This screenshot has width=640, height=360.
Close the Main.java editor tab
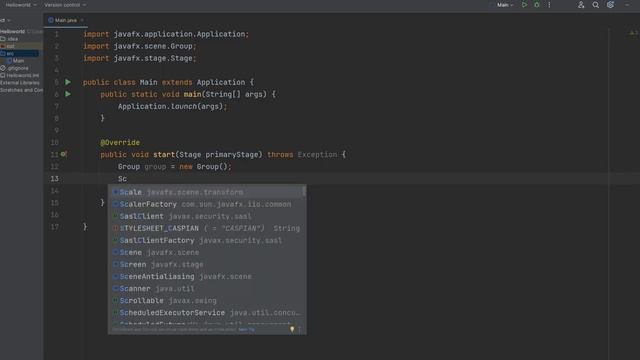tap(82, 20)
